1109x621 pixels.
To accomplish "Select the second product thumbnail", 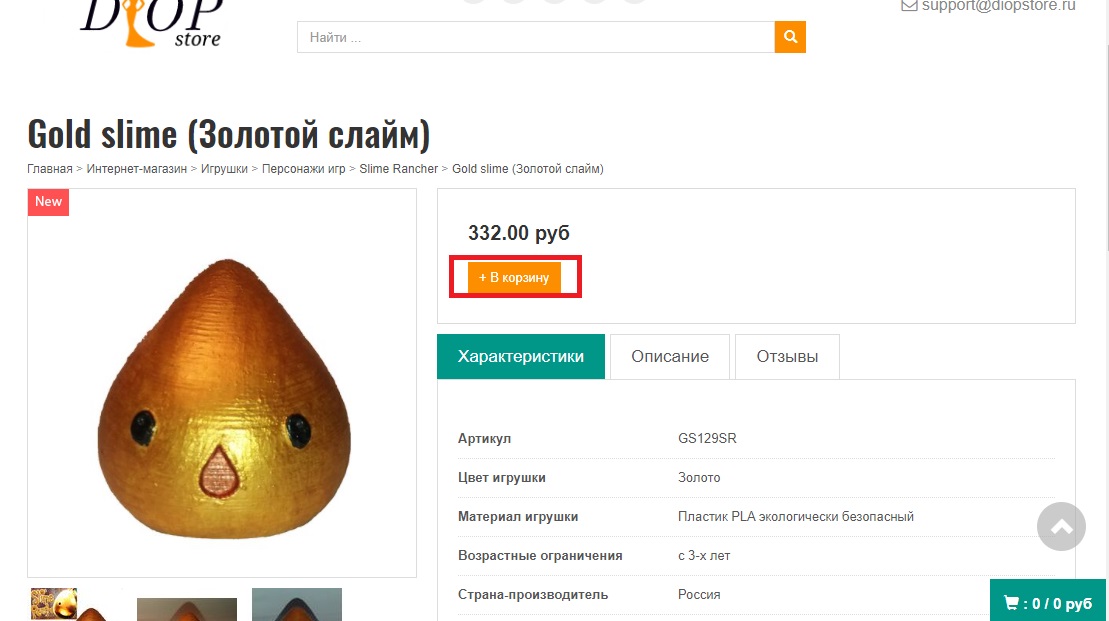I will [x=187, y=609].
